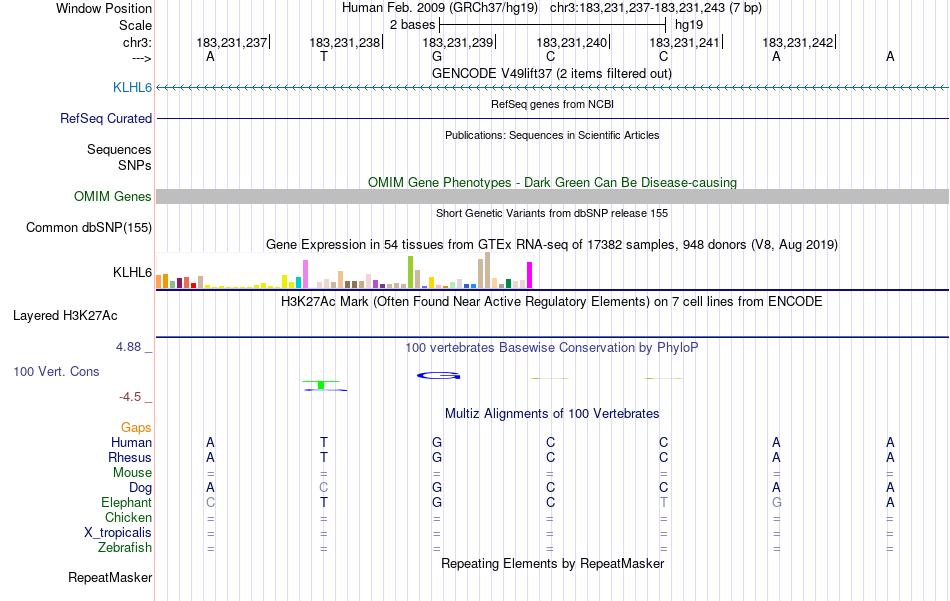Open the Layered H3K27Ac track label

[65, 315]
